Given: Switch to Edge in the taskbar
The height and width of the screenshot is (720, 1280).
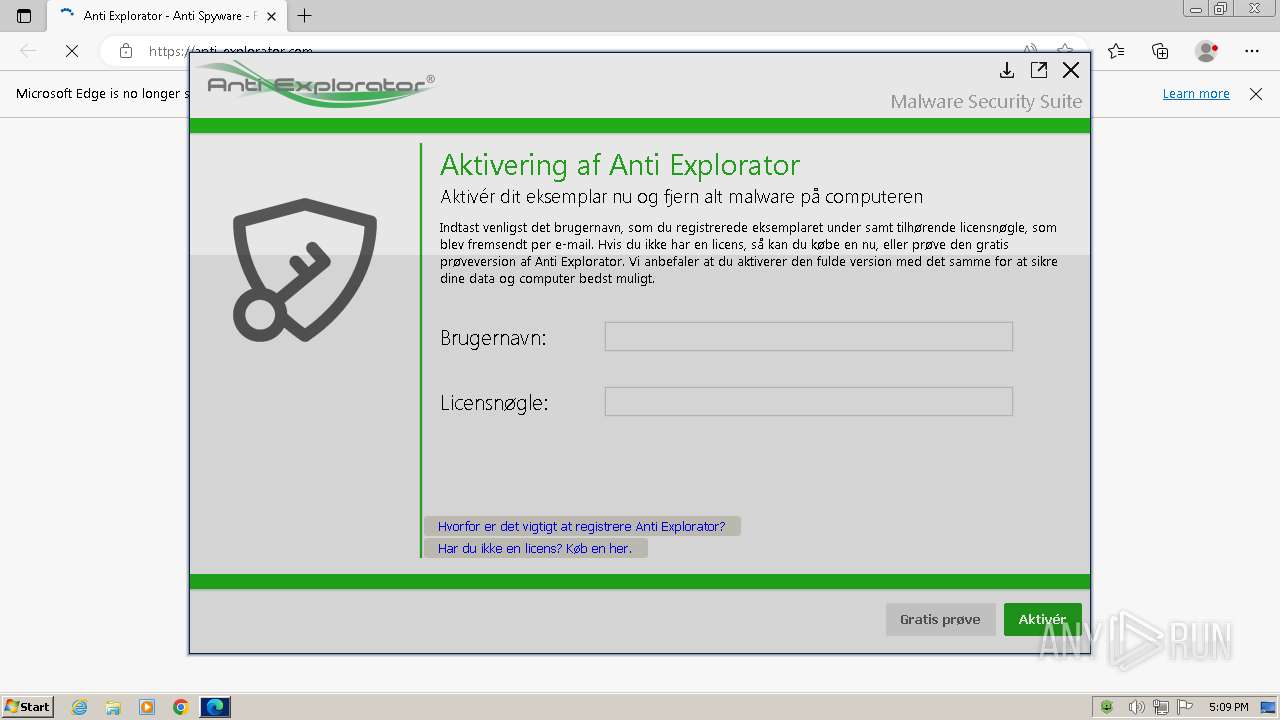Looking at the screenshot, I should (215, 707).
